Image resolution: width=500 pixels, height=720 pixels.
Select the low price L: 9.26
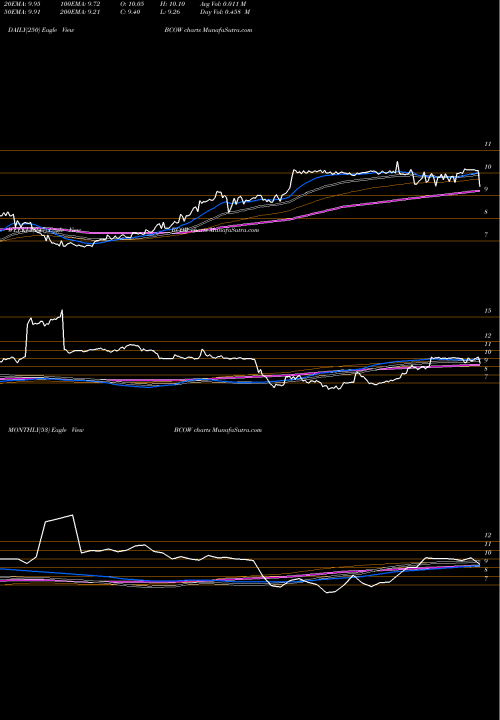pyautogui.click(x=170, y=12)
